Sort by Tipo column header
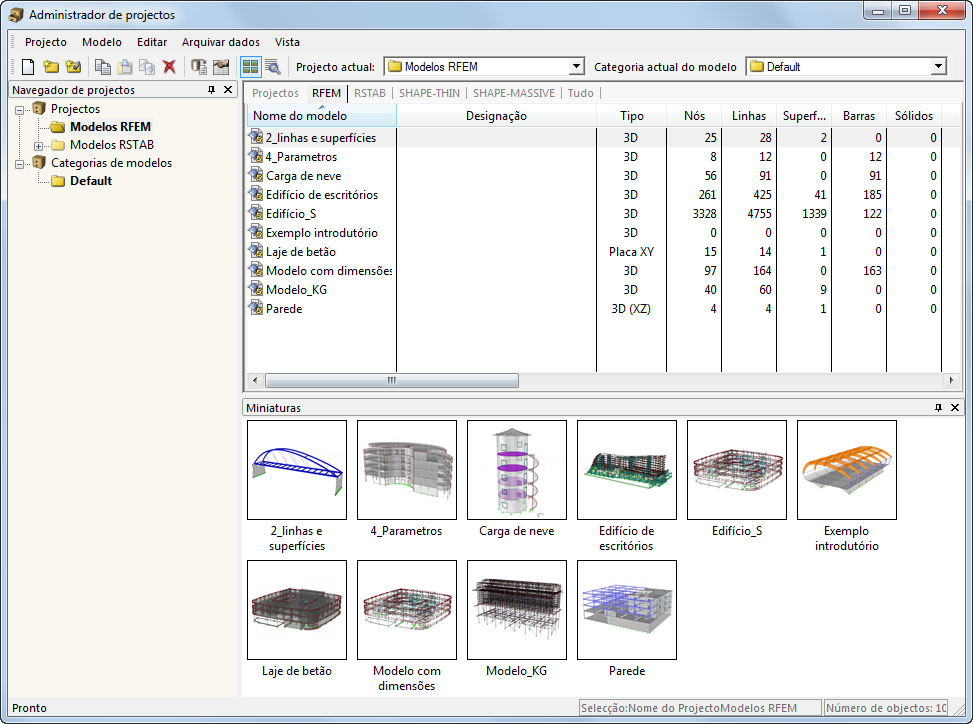The width and height of the screenshot is (973, 724). click(x=632, y=116)
